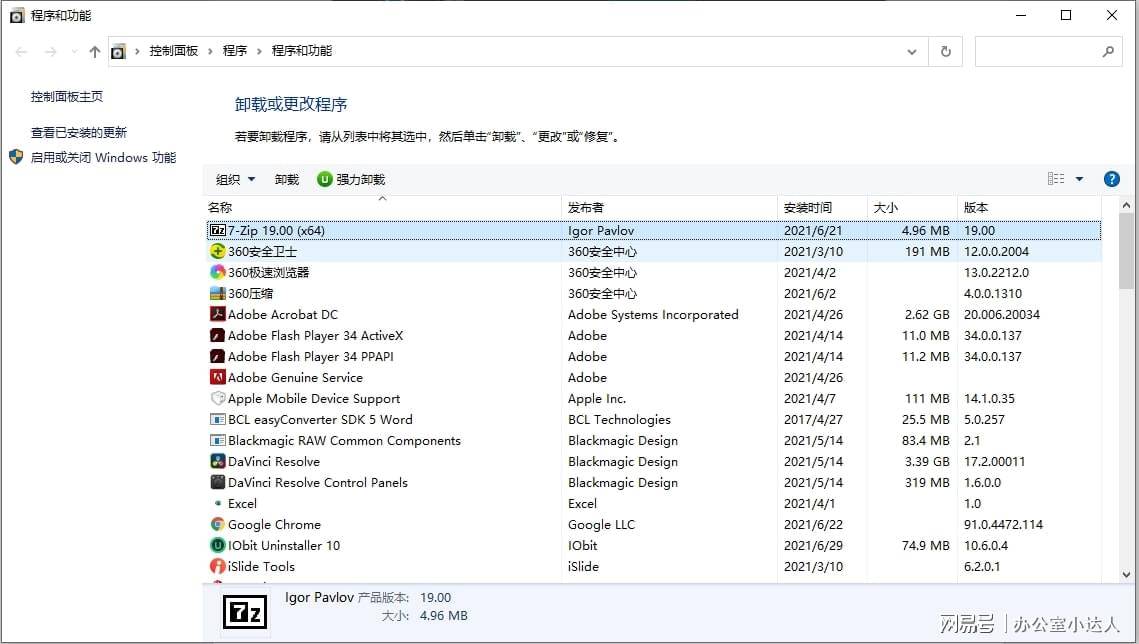Expand the chevron after 程序 in breadcrumb
Image resolution: width=1139 pixels, height=644 pixels.
pos(259,52)
